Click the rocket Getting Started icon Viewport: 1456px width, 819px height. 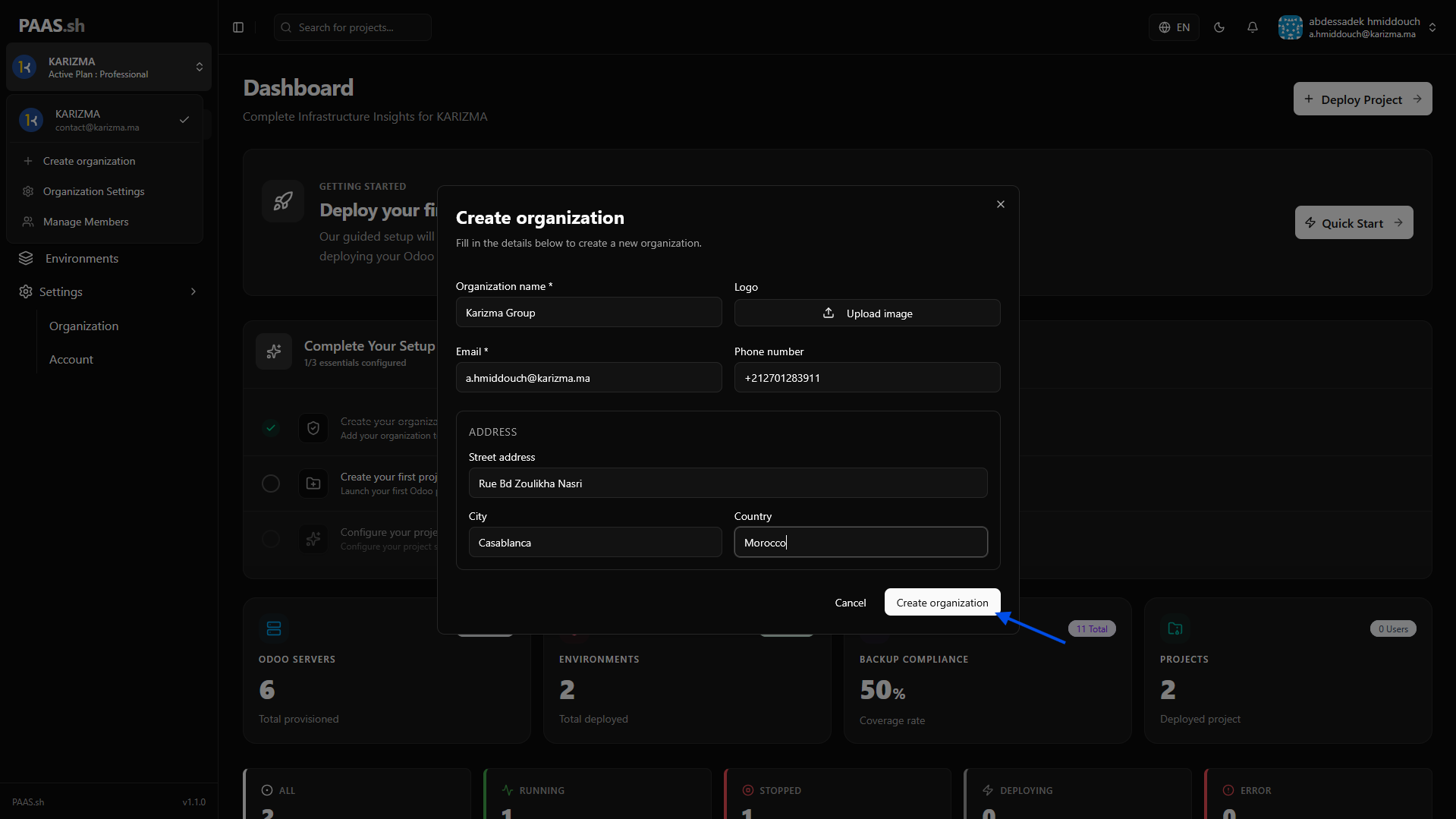[283, 201]
